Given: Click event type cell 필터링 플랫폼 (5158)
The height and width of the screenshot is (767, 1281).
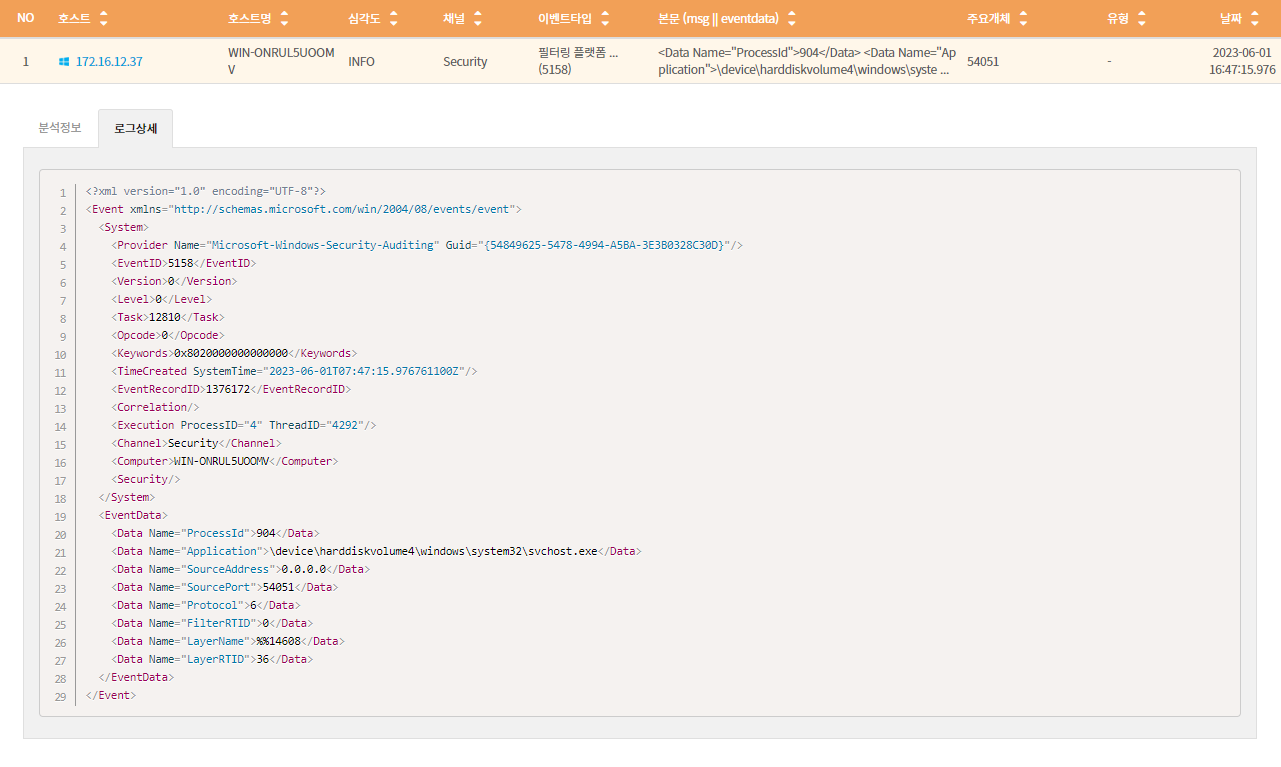Looking at the screenshot, I should point(578,61).
